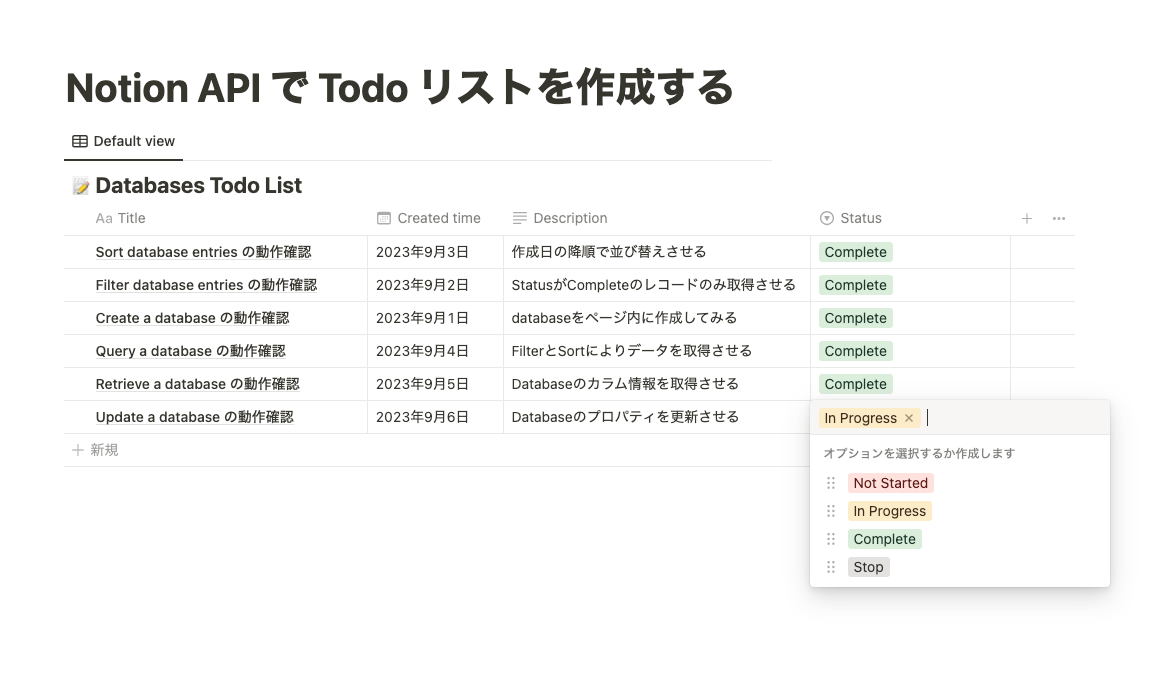Switch to the Default view tab
This screenshot has width=1171, height=683.
(123, 141)
